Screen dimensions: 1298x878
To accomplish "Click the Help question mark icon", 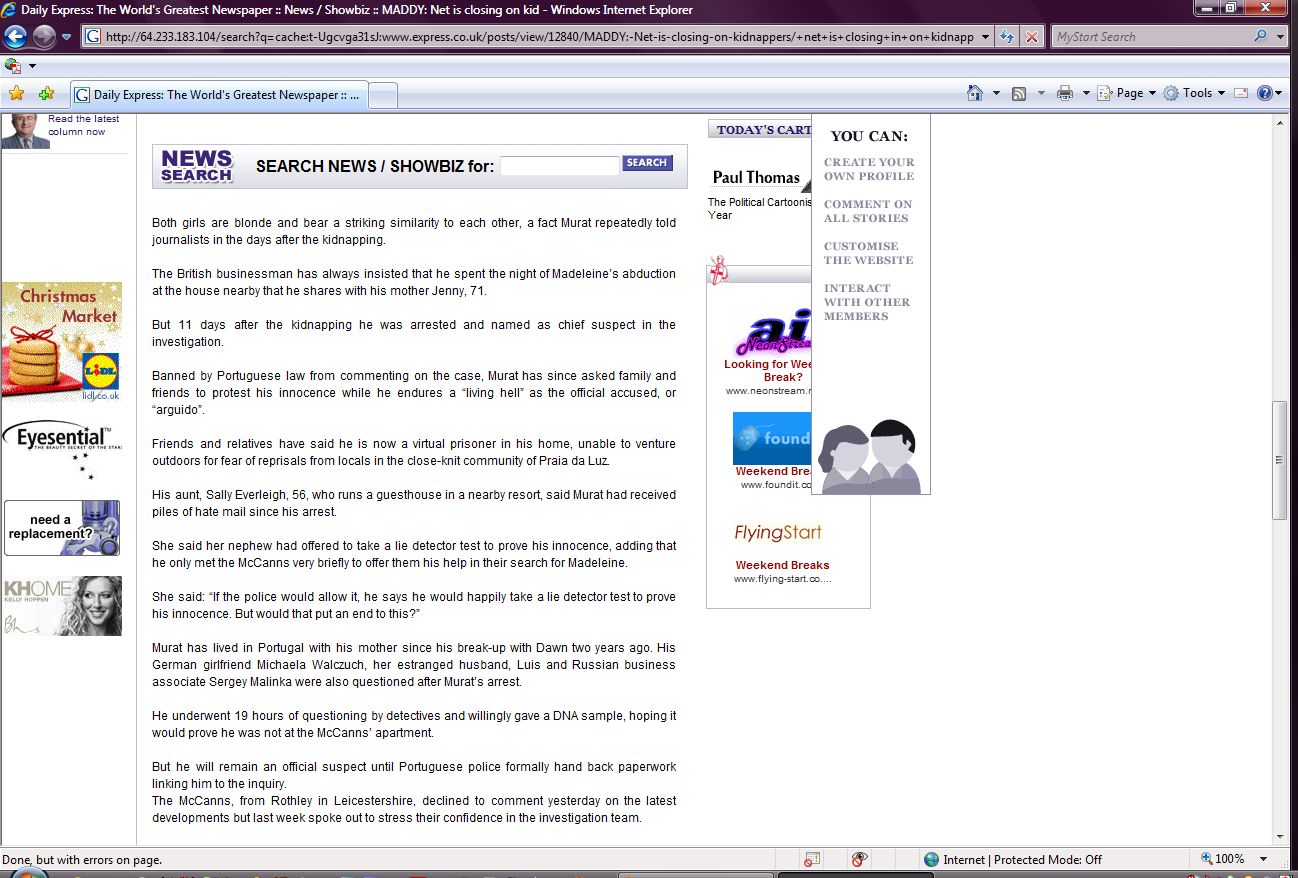I will 1264,93.
